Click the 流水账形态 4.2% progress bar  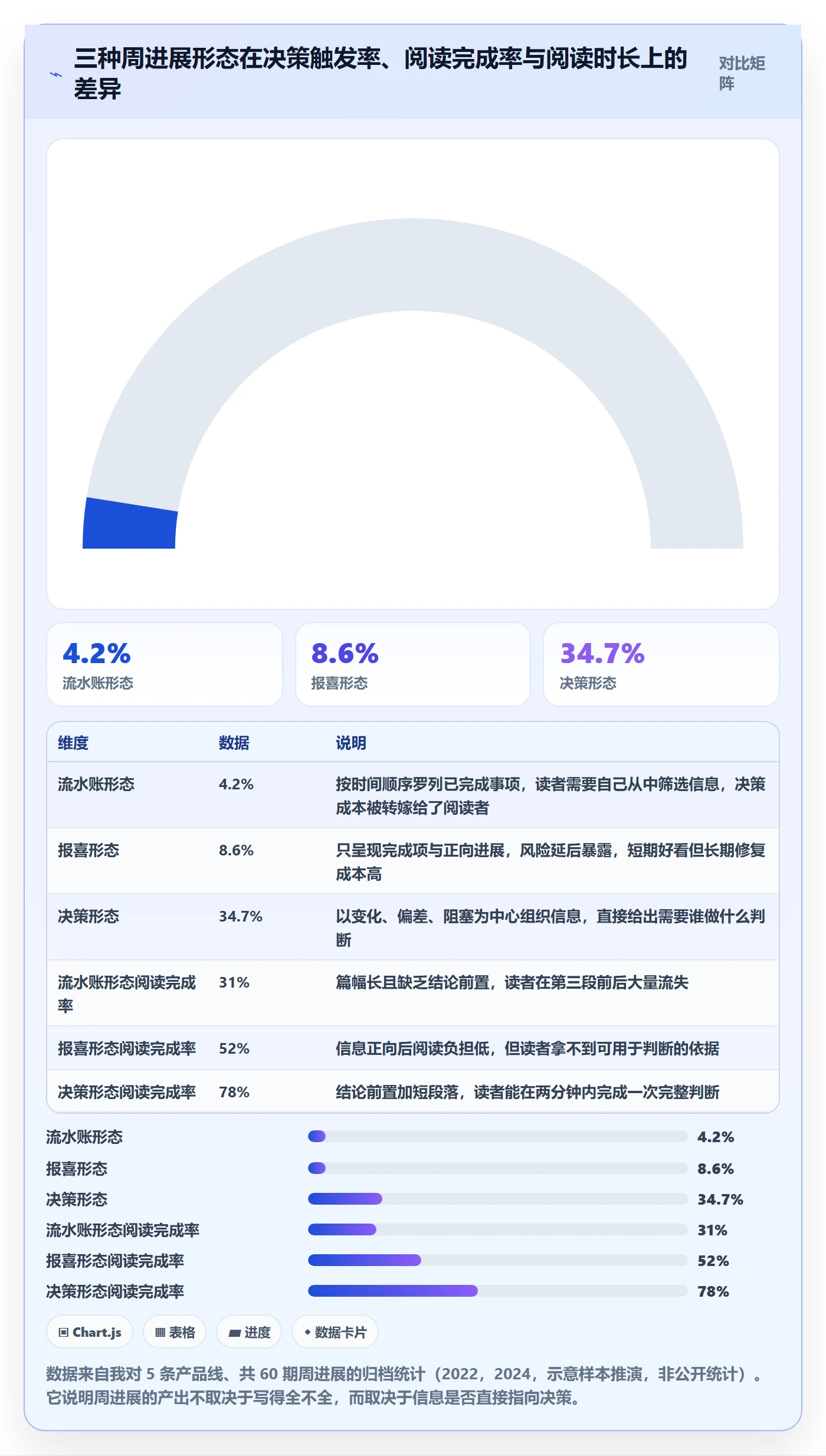click(x=497, y=1136)
